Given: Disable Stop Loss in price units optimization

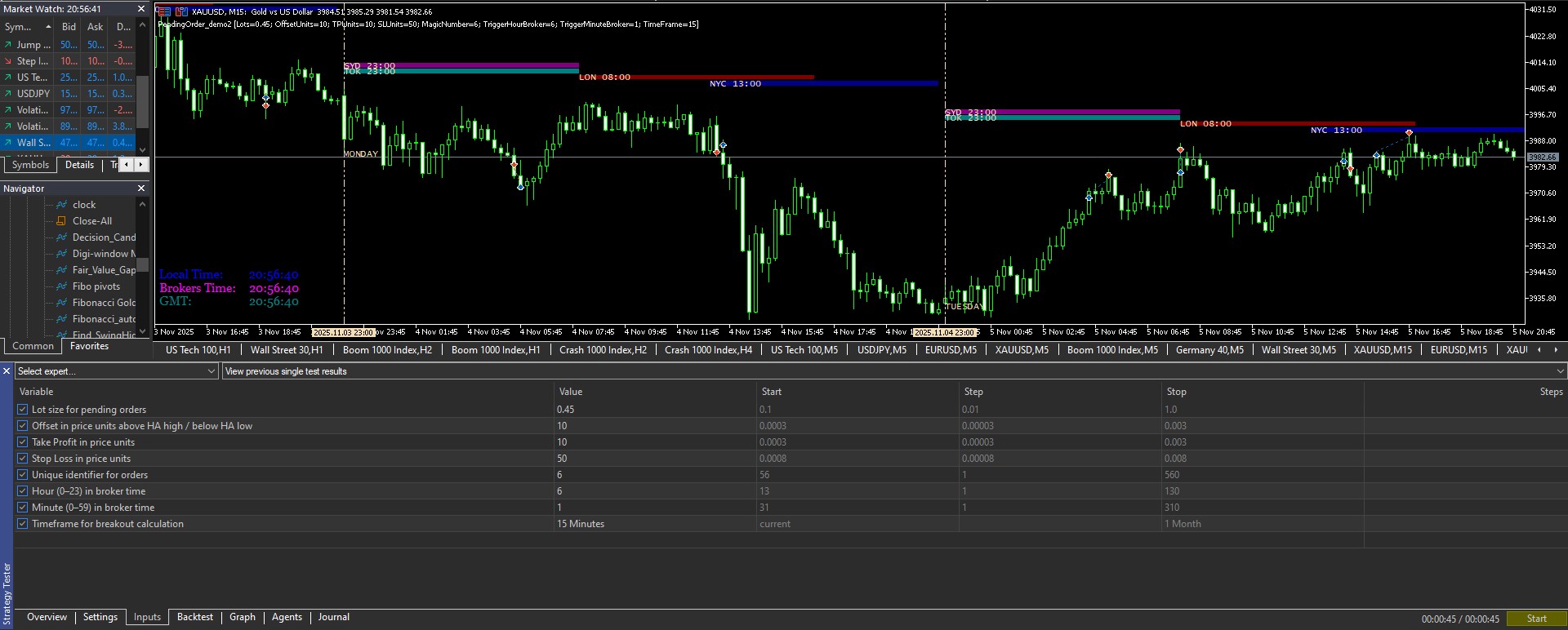Looking at the screenshot, I should pyautogui.click(x=23, y=459).
